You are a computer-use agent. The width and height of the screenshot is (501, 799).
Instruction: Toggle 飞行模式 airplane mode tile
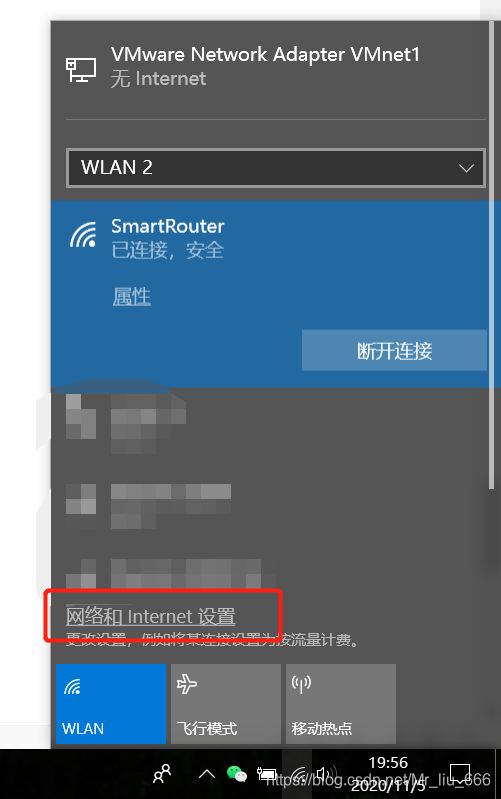[226, 704]
